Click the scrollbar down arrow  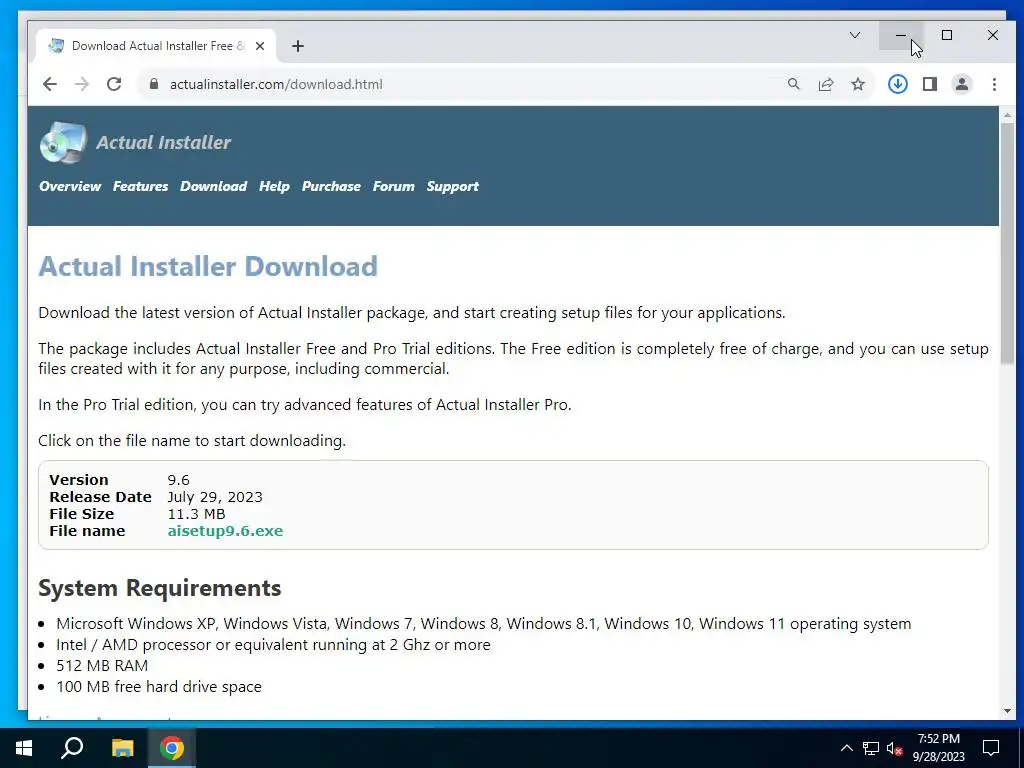[1006, 711]
